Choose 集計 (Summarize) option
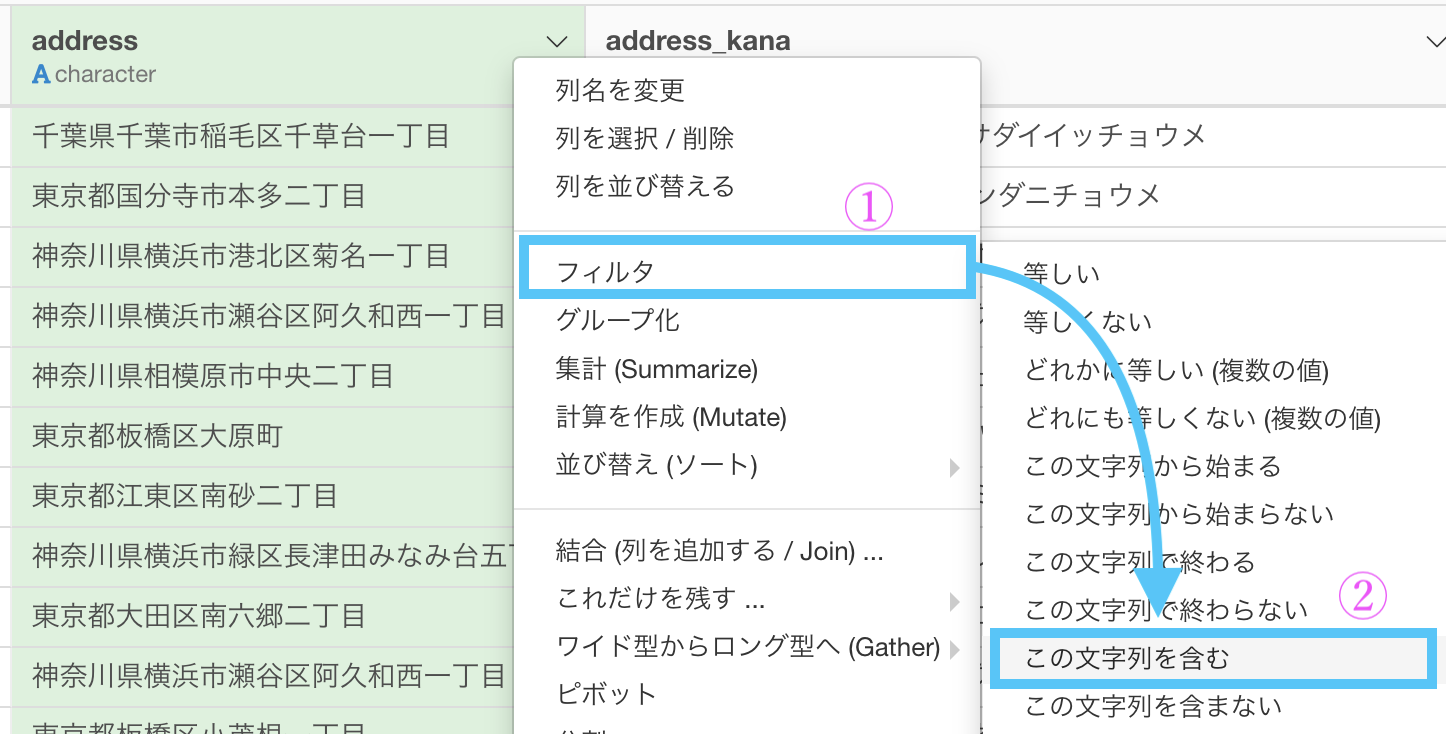Viewport: 1446px width, 734px height. (x=656, y=369)
